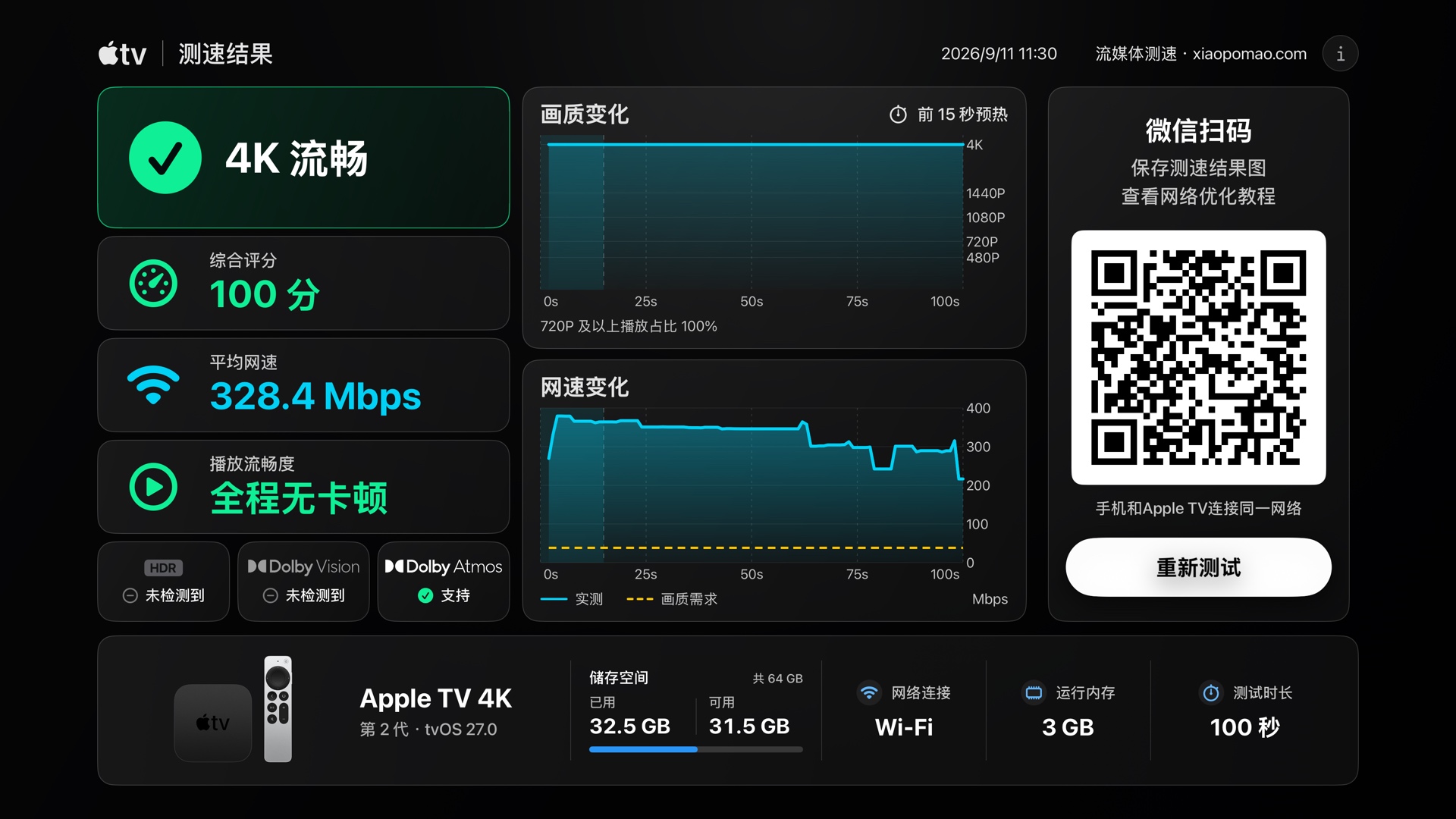Click the green check next to 支持
The width and height of the screenshot is (1456, 819).
[425, 595]
